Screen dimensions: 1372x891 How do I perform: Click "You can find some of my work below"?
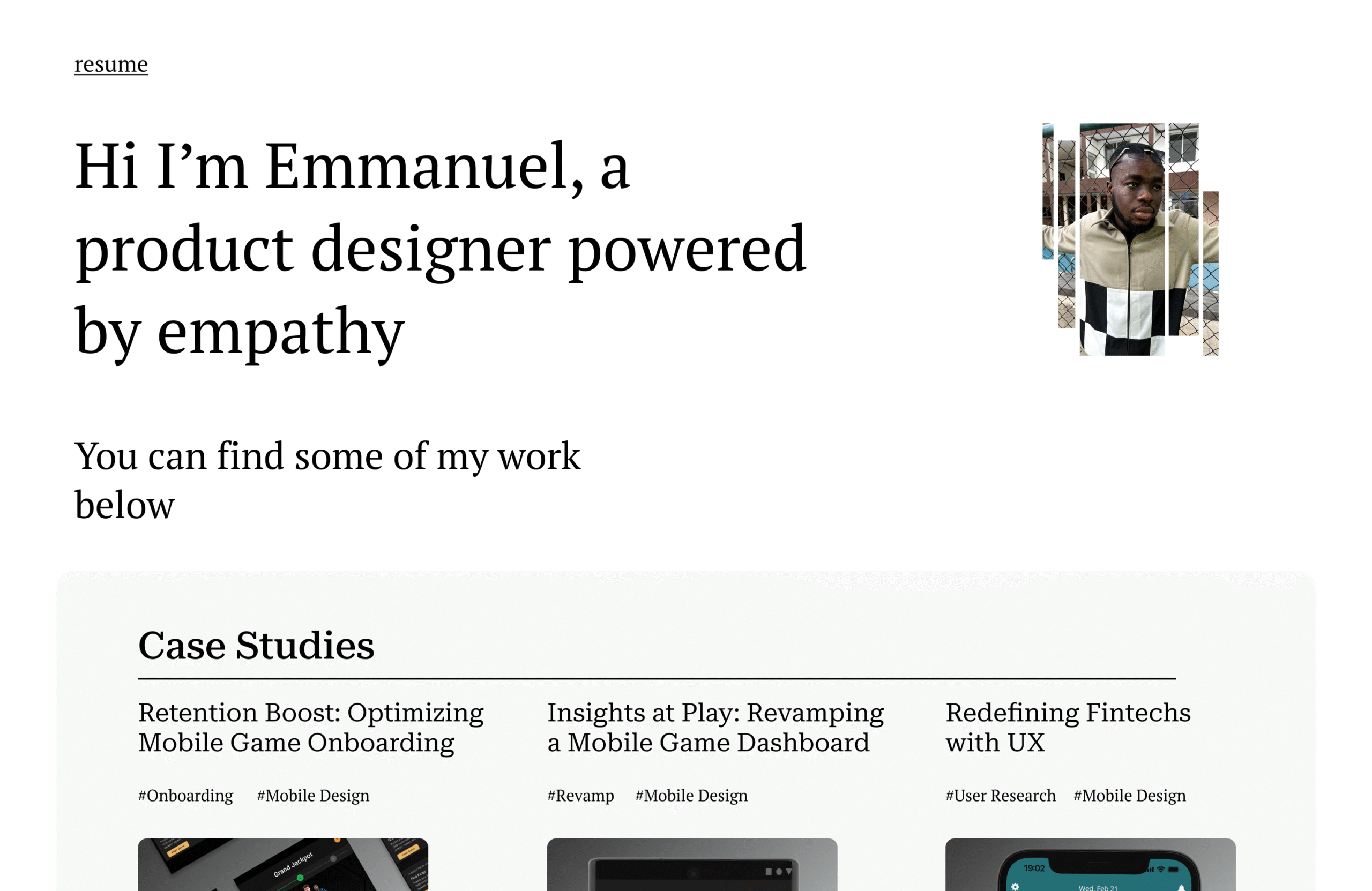coord(327,480)
